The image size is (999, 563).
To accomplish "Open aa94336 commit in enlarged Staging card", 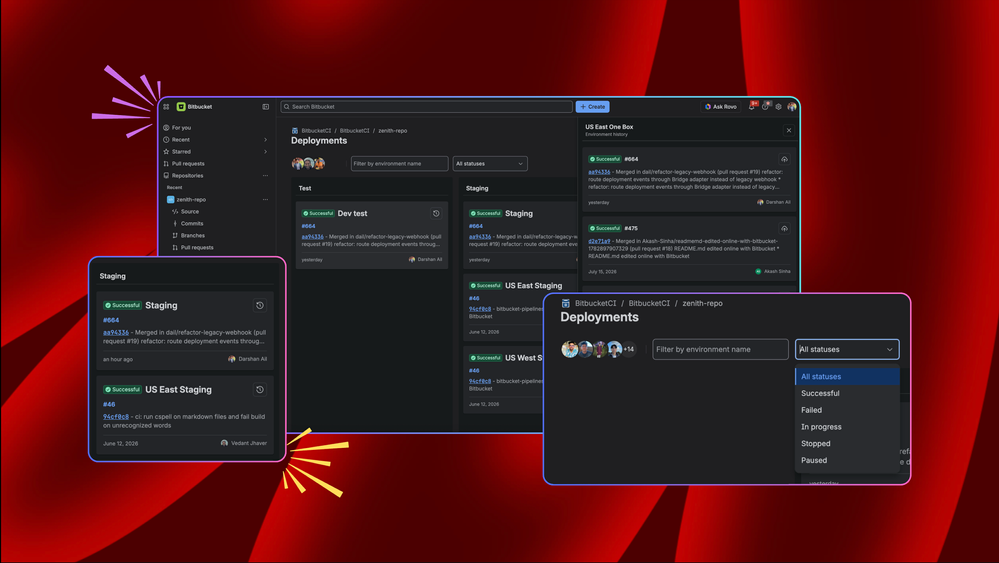I will [116, 332].
